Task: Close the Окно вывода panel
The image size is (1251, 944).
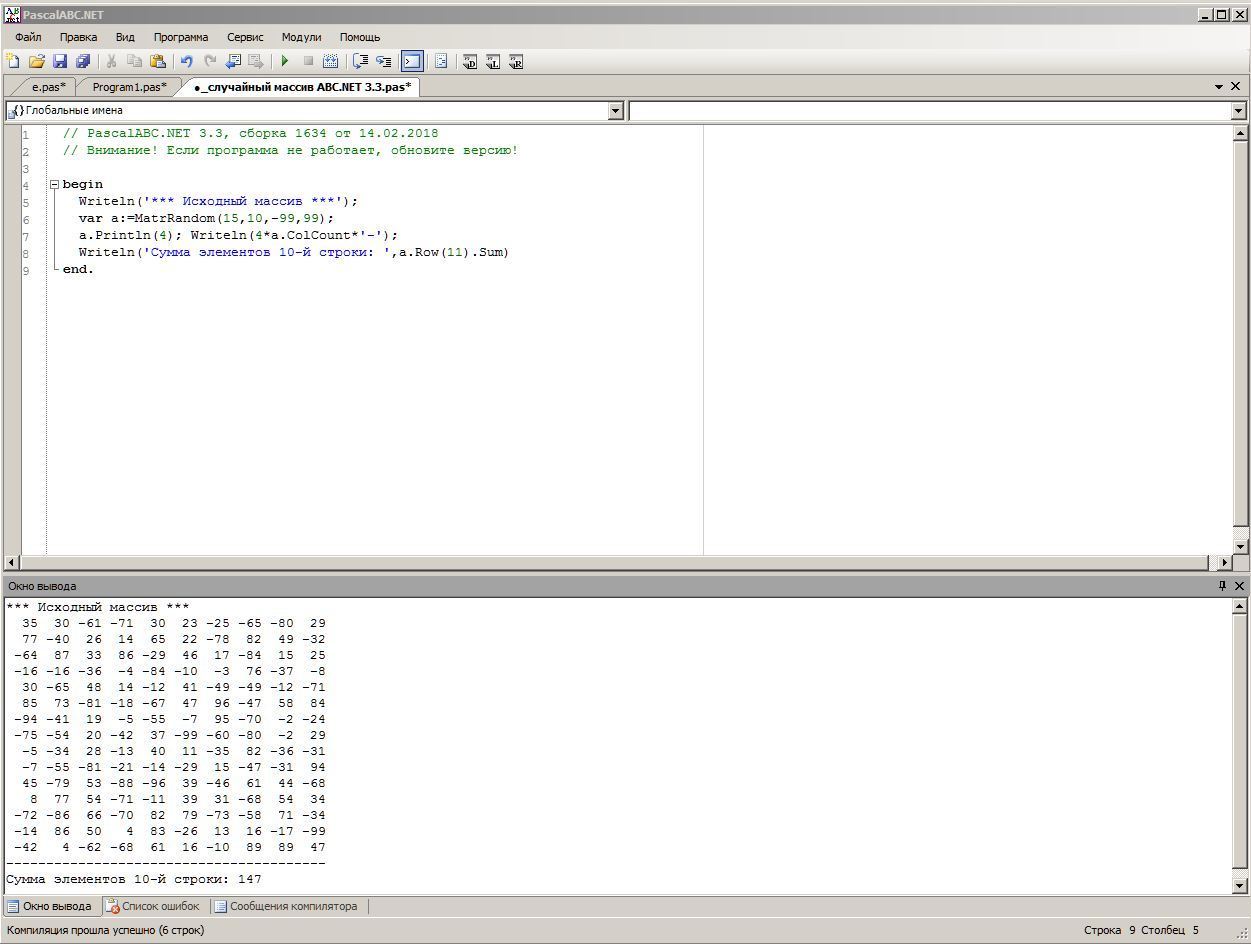Action: [1239, 586]
